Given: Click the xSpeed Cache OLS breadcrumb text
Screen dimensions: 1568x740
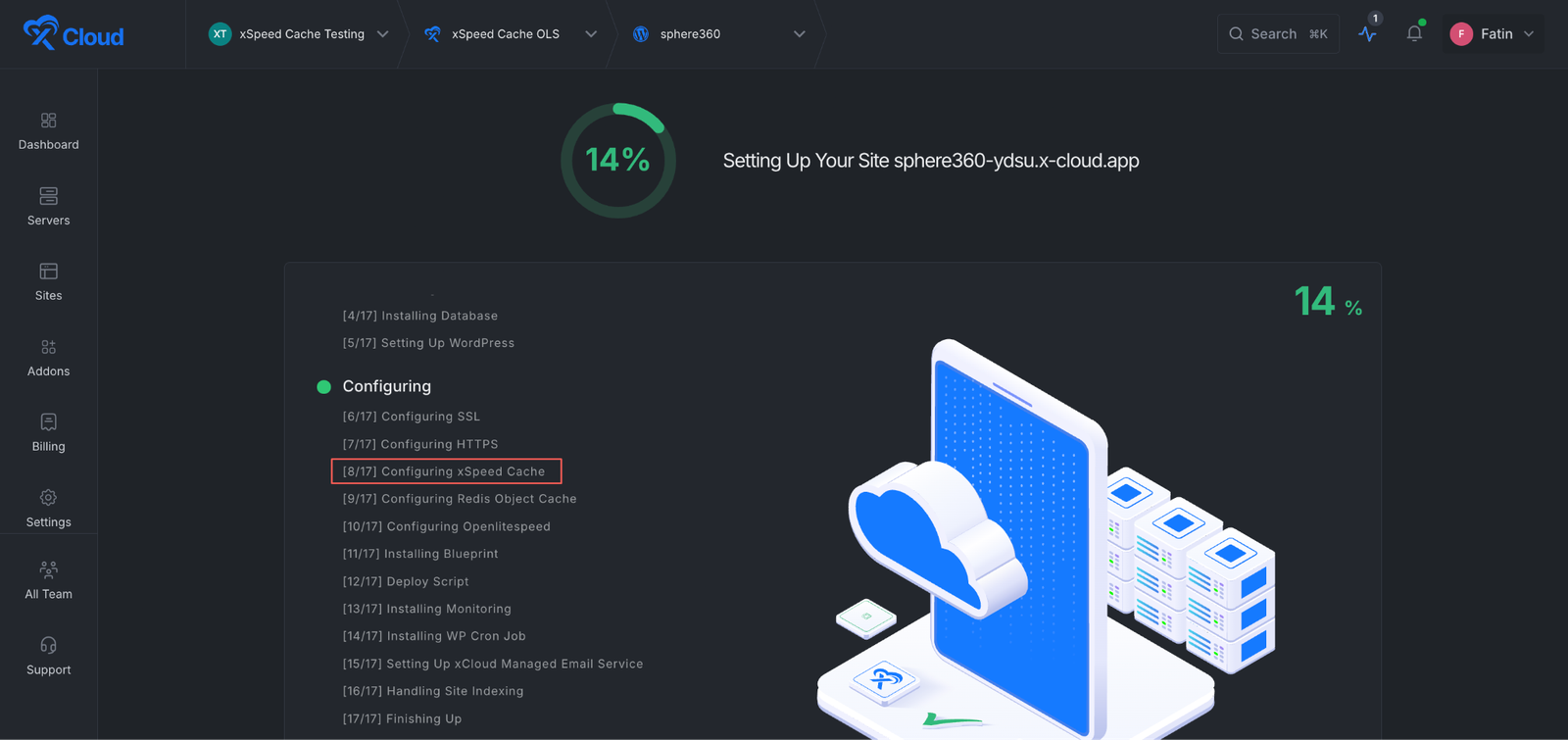Looking at the screenshot, I should 506,34.
